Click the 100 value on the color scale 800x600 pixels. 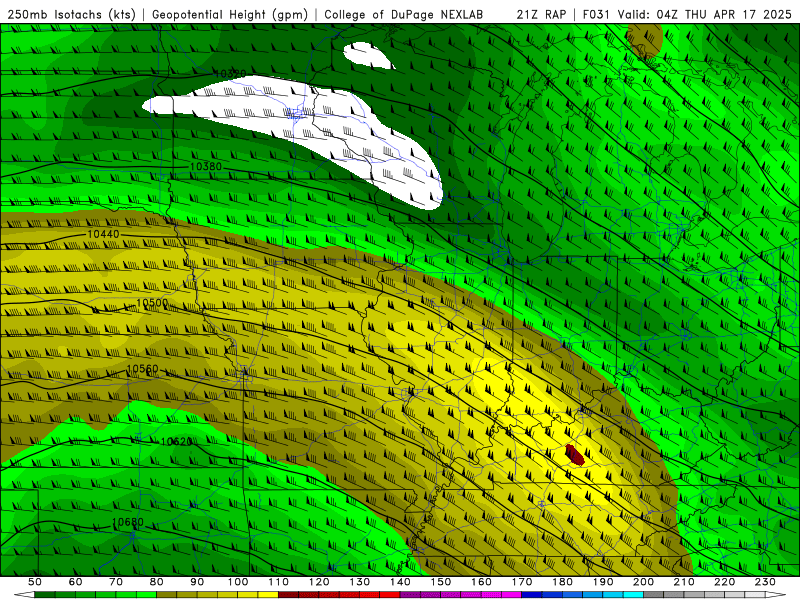[238, 582]
